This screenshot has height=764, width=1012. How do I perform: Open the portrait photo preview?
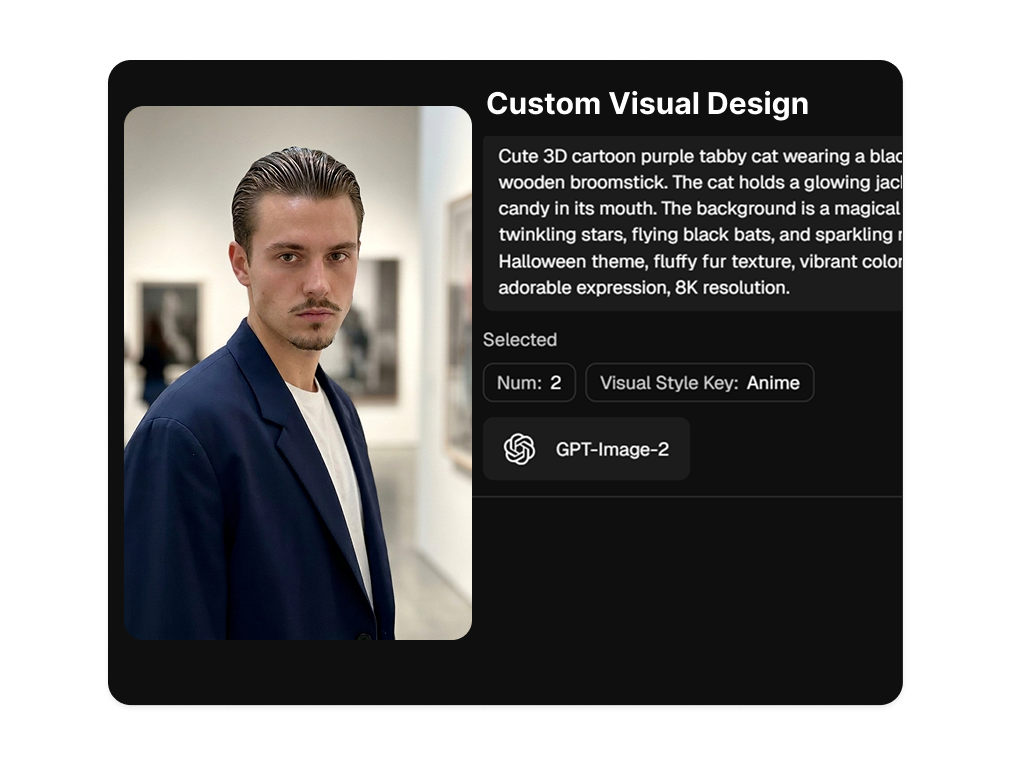(x=298, y=372)
